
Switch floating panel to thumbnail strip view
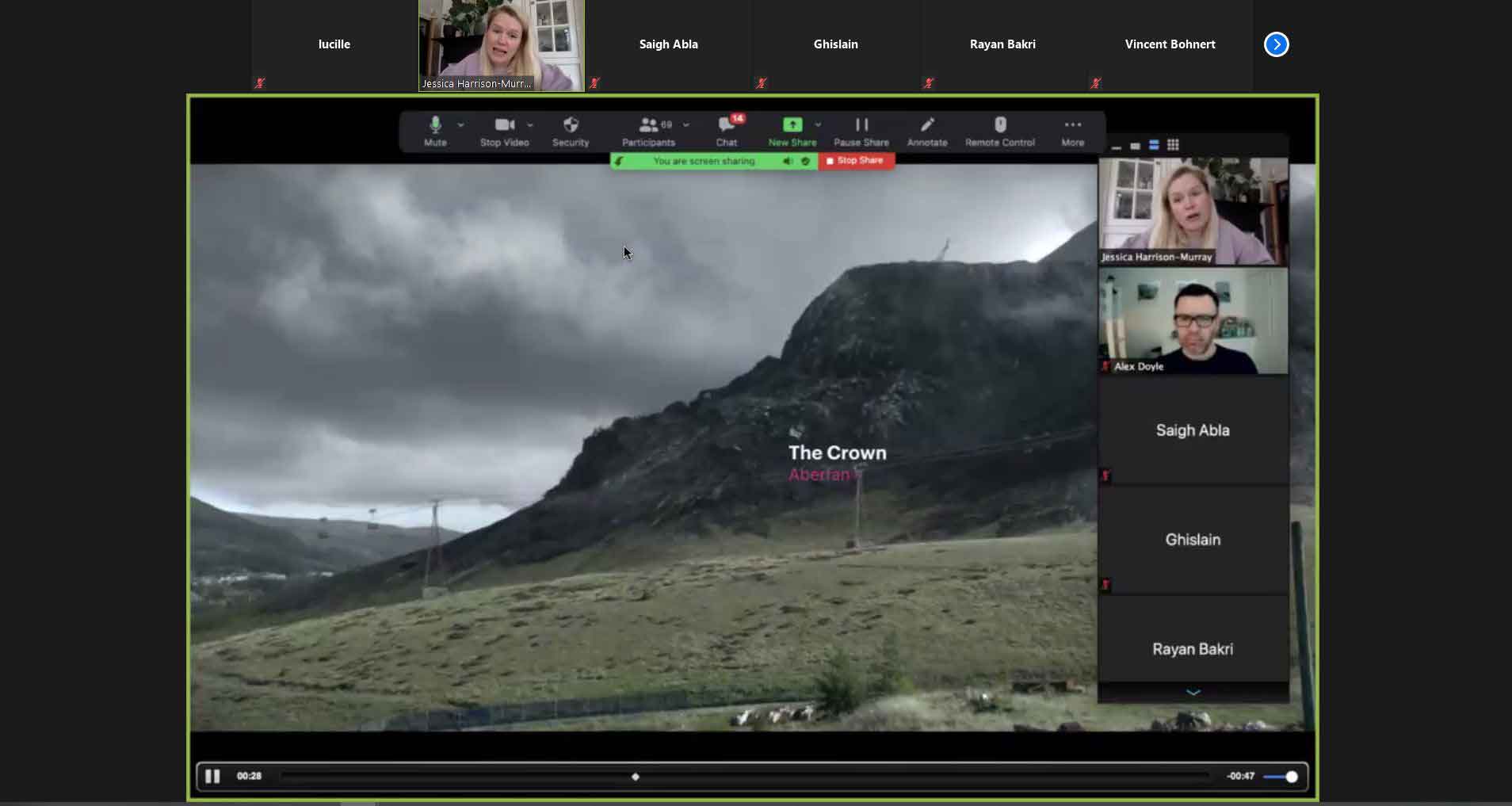[1154, 145]
